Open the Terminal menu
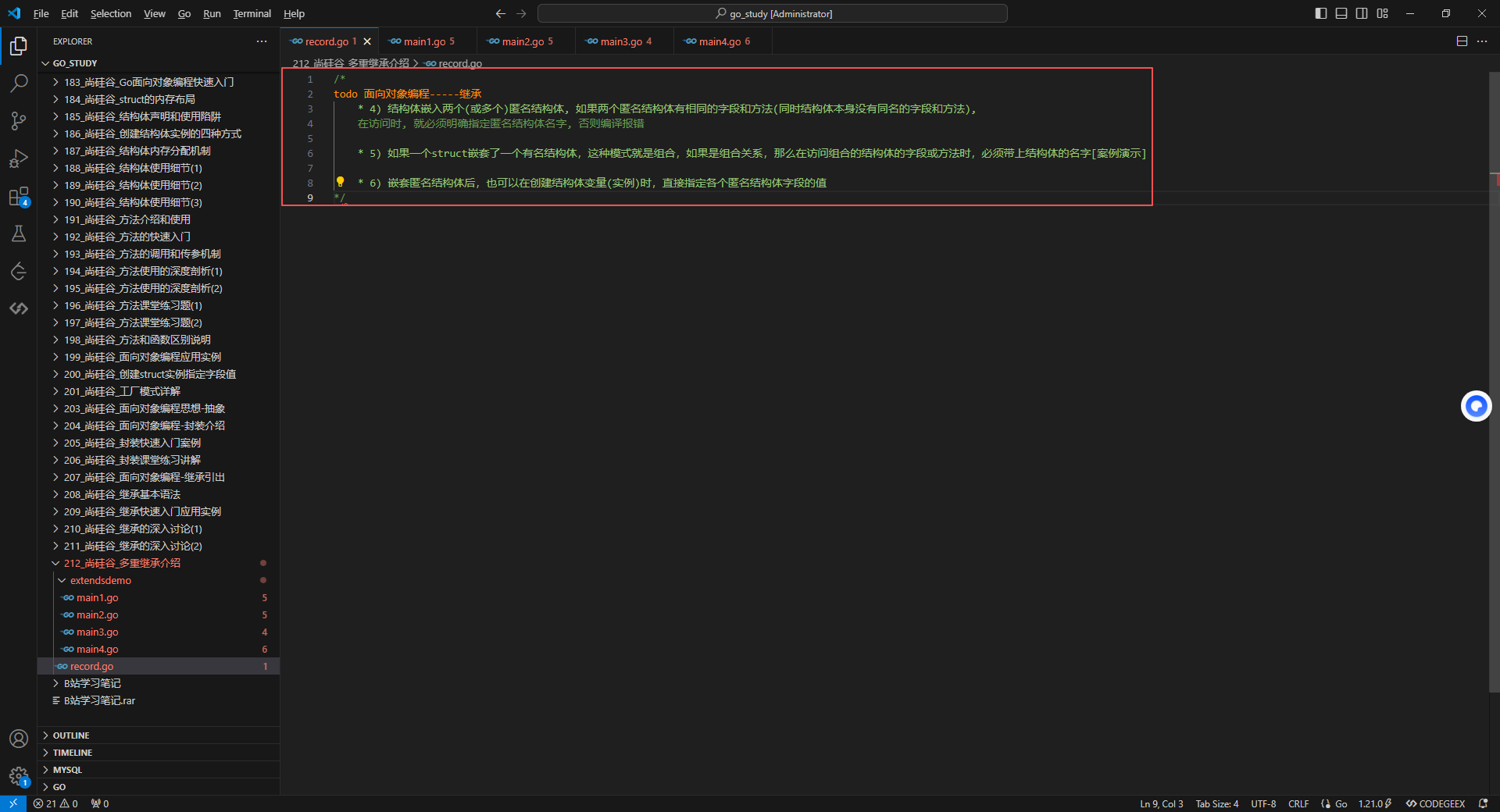 (252, 13)
